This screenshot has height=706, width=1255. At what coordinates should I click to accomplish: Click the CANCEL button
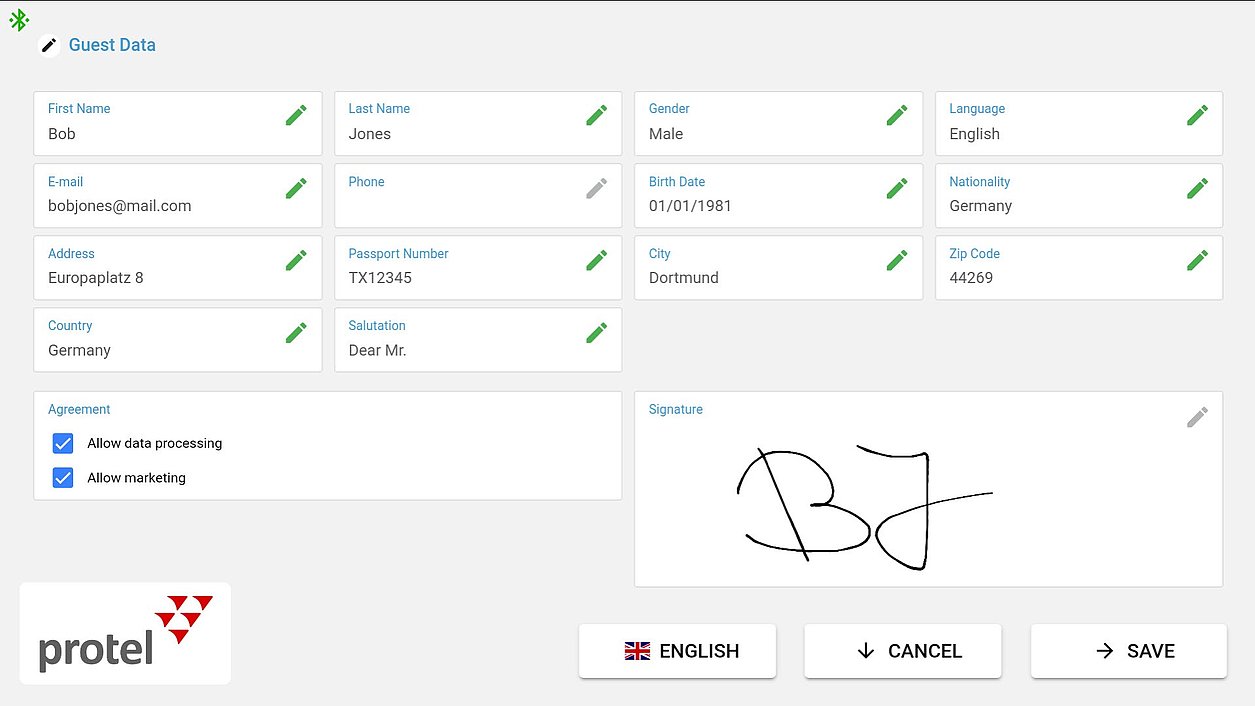[903, 651]
